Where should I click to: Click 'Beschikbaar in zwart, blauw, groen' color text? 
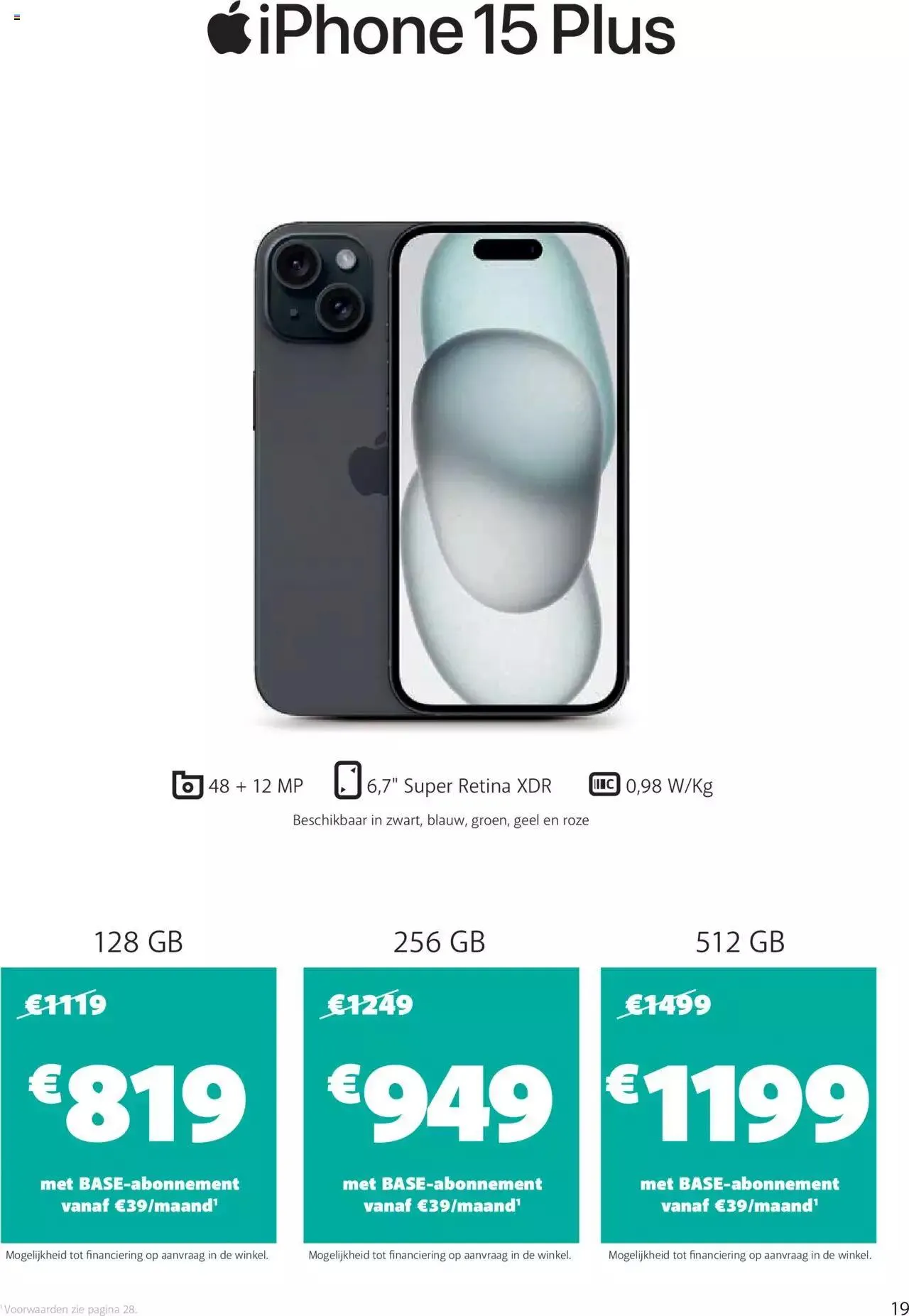[401, 820]
